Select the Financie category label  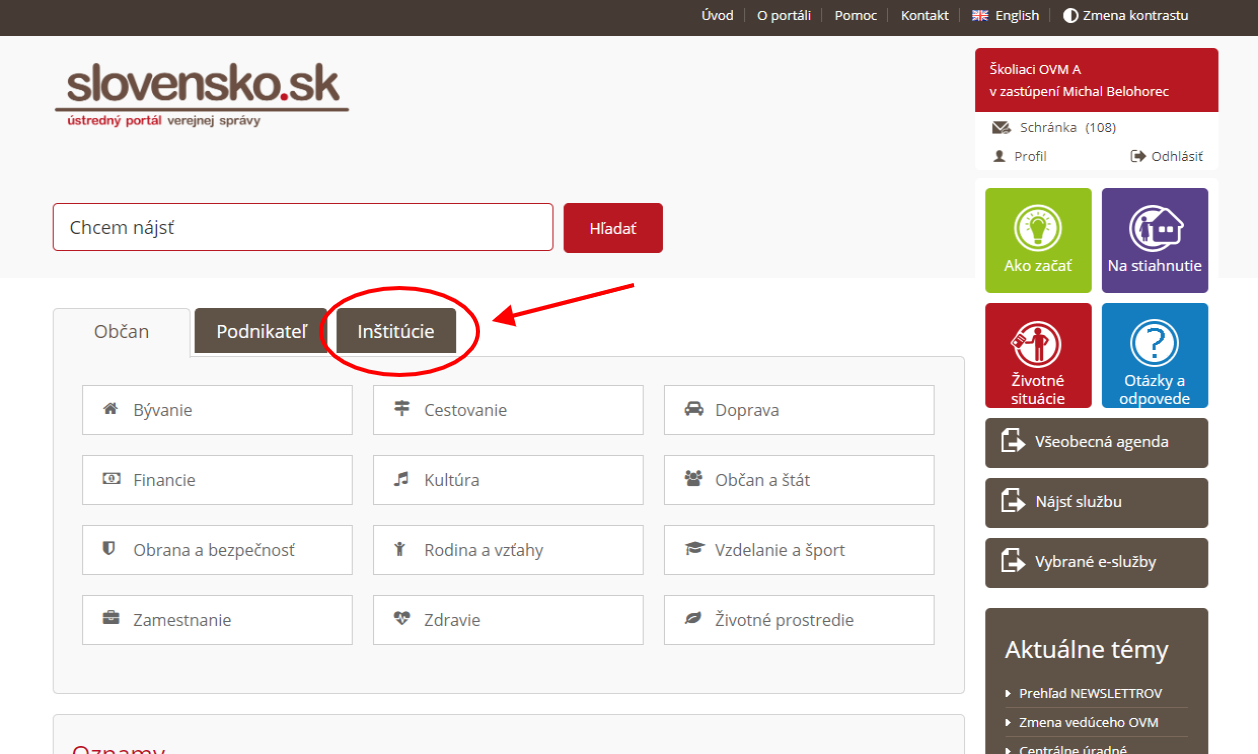pos(164,480)
